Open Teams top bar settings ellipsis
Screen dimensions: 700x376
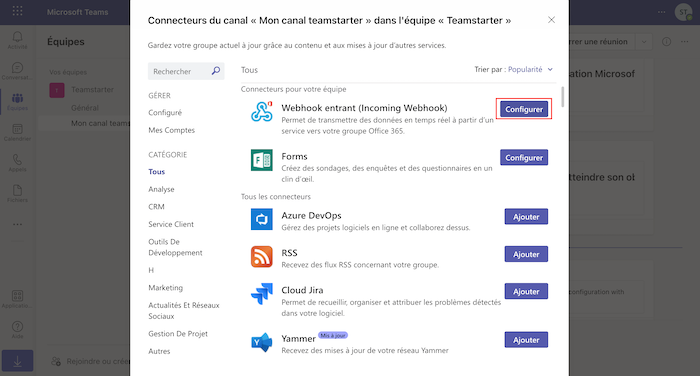[x=662, y=12]
